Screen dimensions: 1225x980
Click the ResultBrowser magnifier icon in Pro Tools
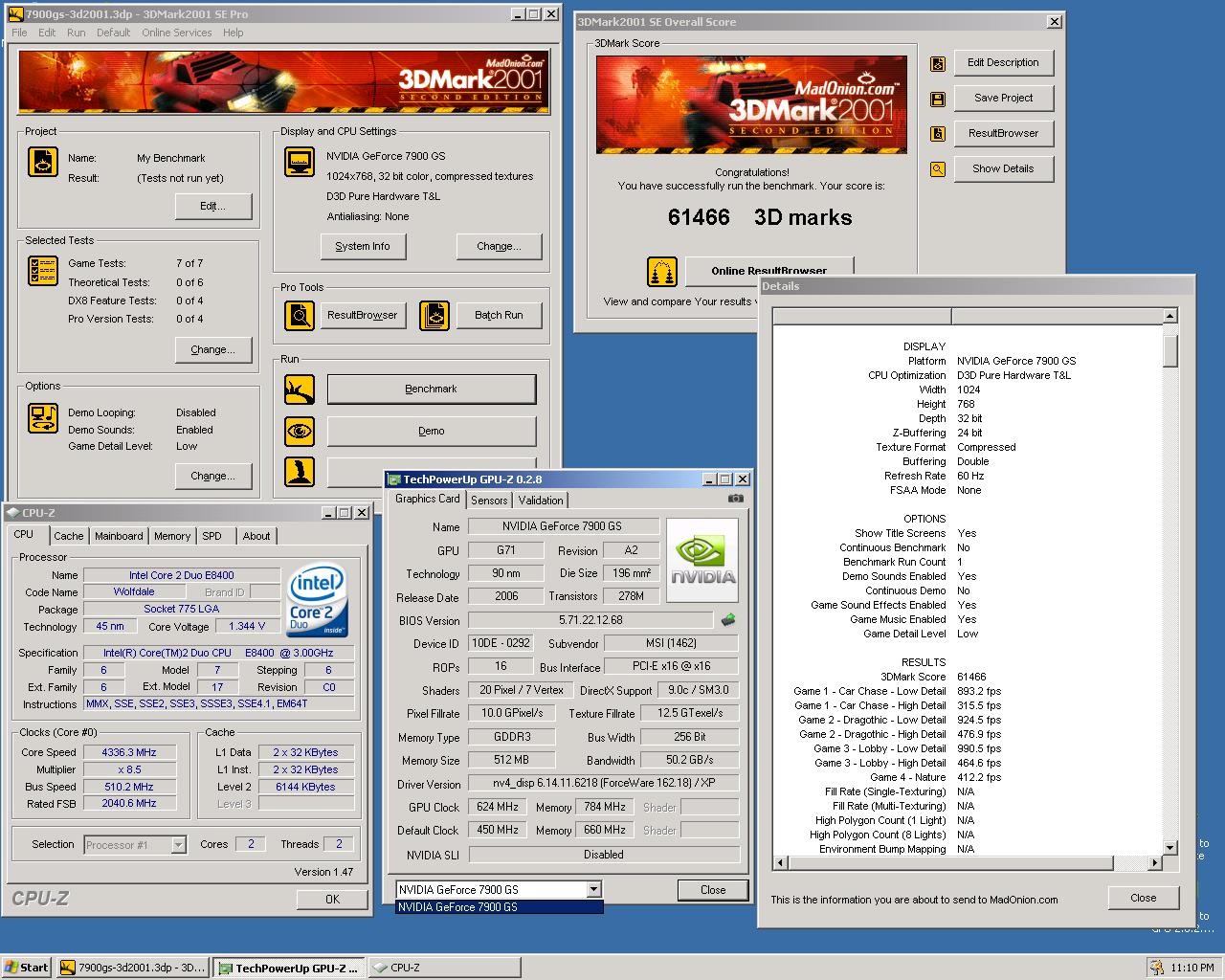click(300, 315)
